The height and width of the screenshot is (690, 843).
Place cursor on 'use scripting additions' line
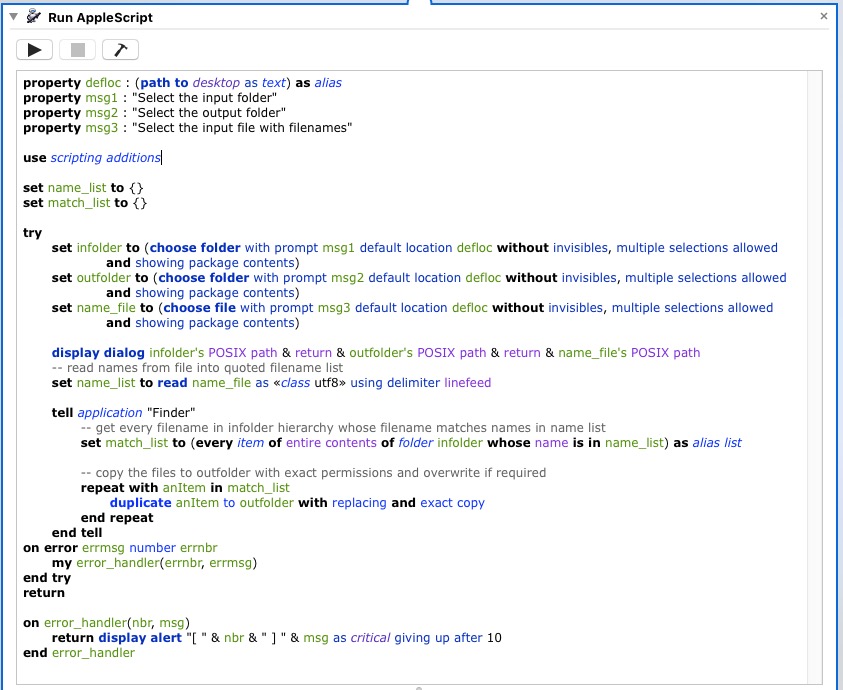coord(92,158)
